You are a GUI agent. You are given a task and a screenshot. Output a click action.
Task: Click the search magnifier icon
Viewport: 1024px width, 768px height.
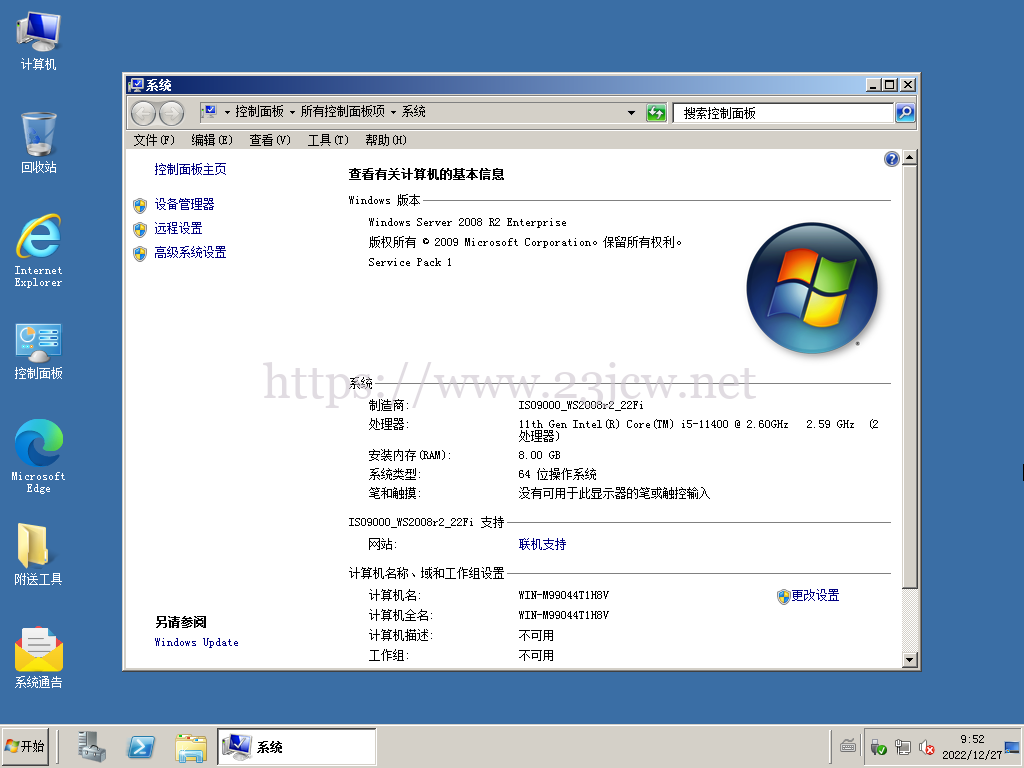pyautogui.click(x=905, y=113)
